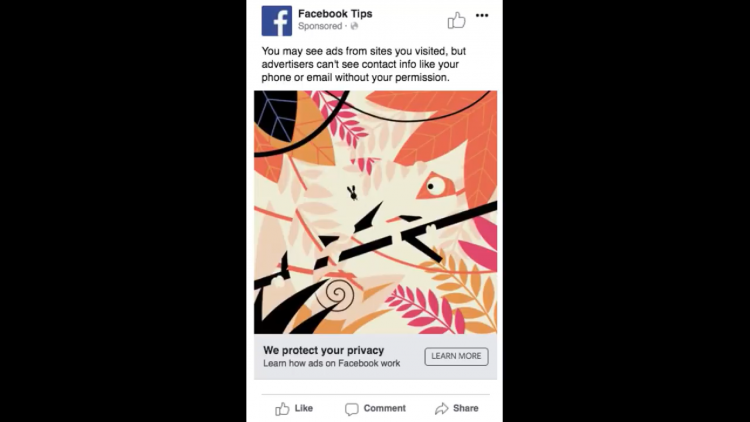Click the LEARN MORE button
The height and width of the screenshot is (422, 750).
[456, 356]
